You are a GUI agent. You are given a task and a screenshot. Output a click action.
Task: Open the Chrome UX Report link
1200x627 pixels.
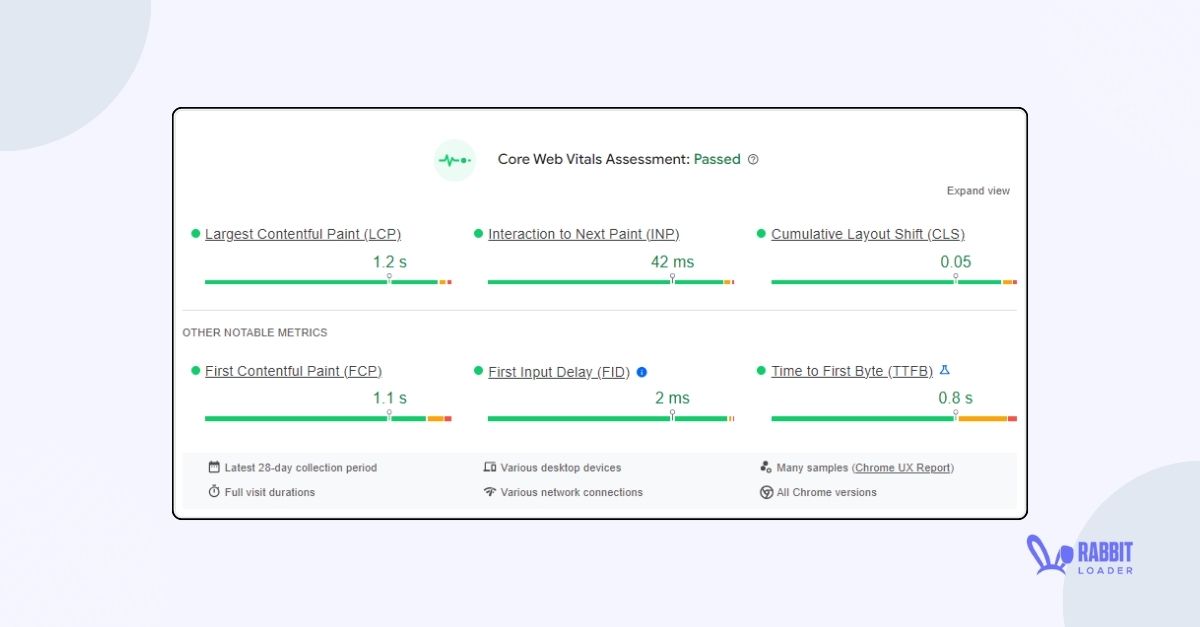904,468
